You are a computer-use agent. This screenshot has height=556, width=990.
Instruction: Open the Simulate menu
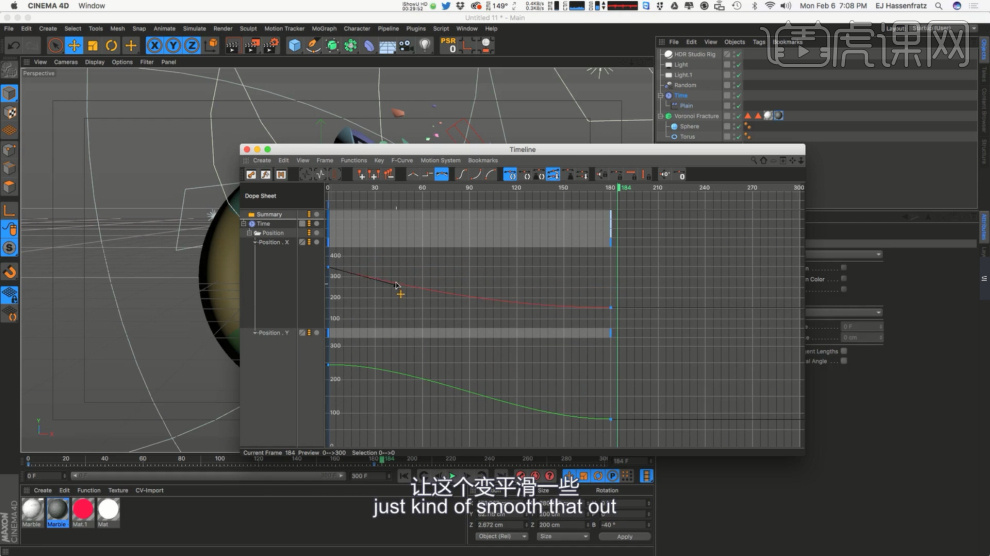194,28
